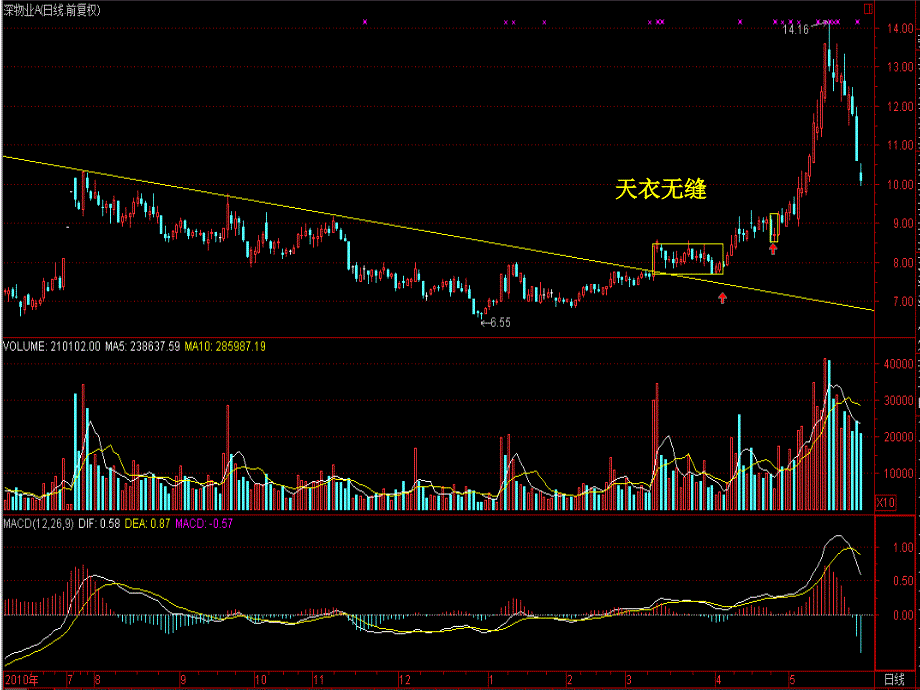Click the 1.00 MACD axis label

point(903,548)
